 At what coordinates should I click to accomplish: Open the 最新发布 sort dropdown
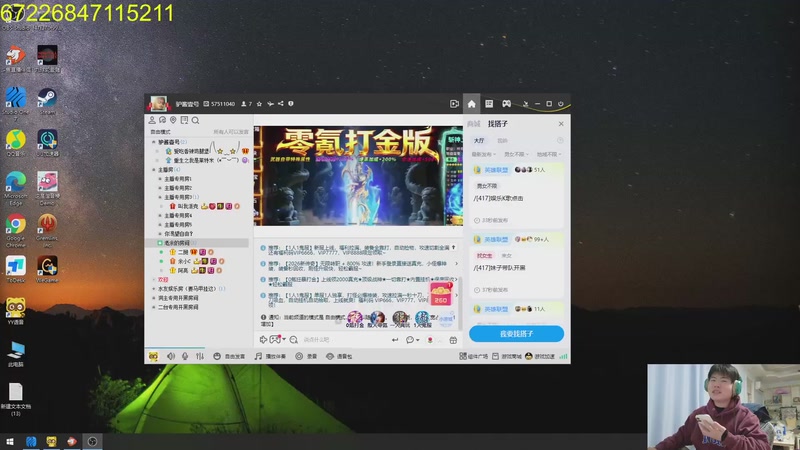(x=483, y=154)
